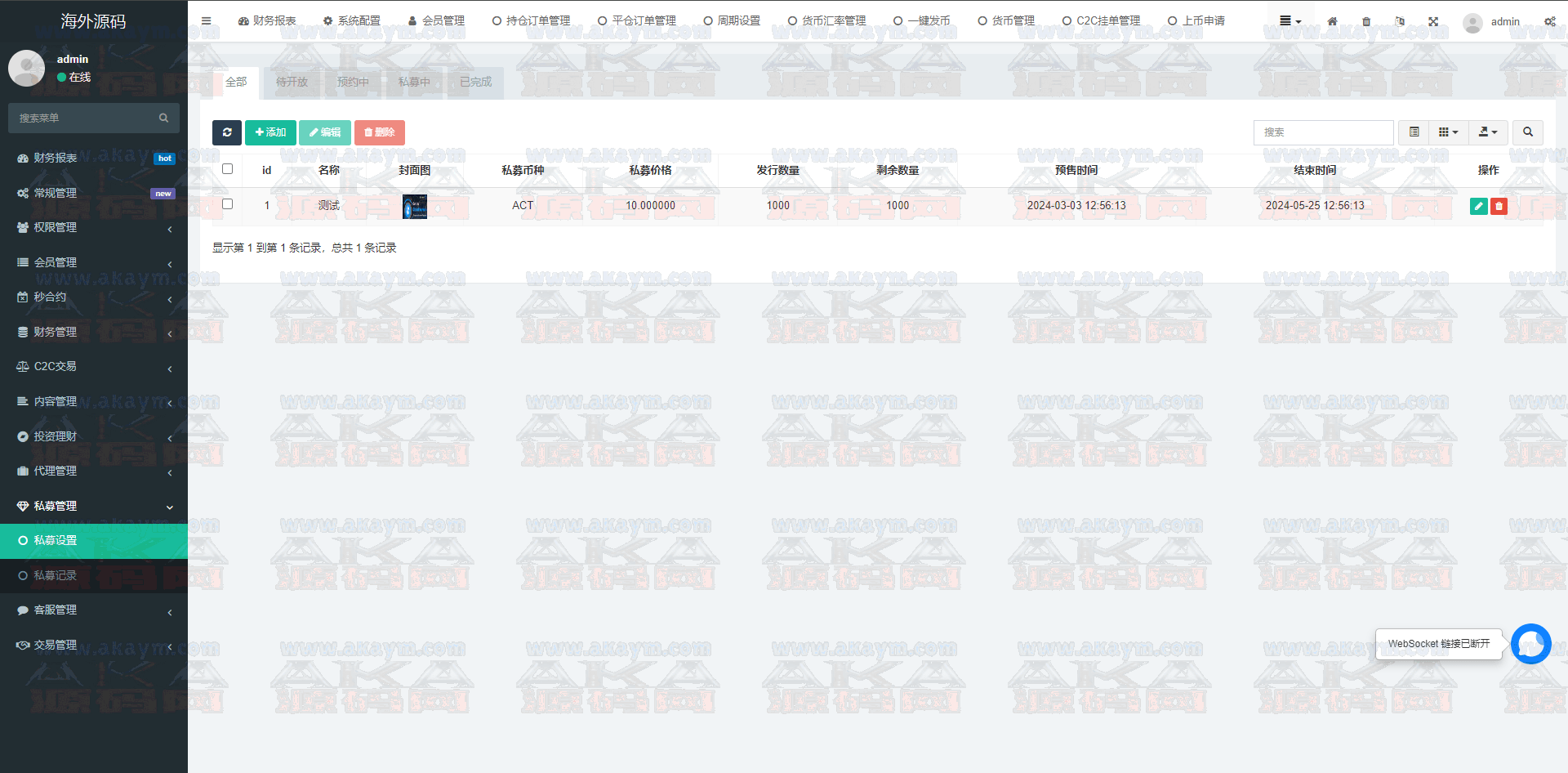This screenshot has width=1568, height=773.
Task: Click the table search input field
Action: (x=1323, y=132)
